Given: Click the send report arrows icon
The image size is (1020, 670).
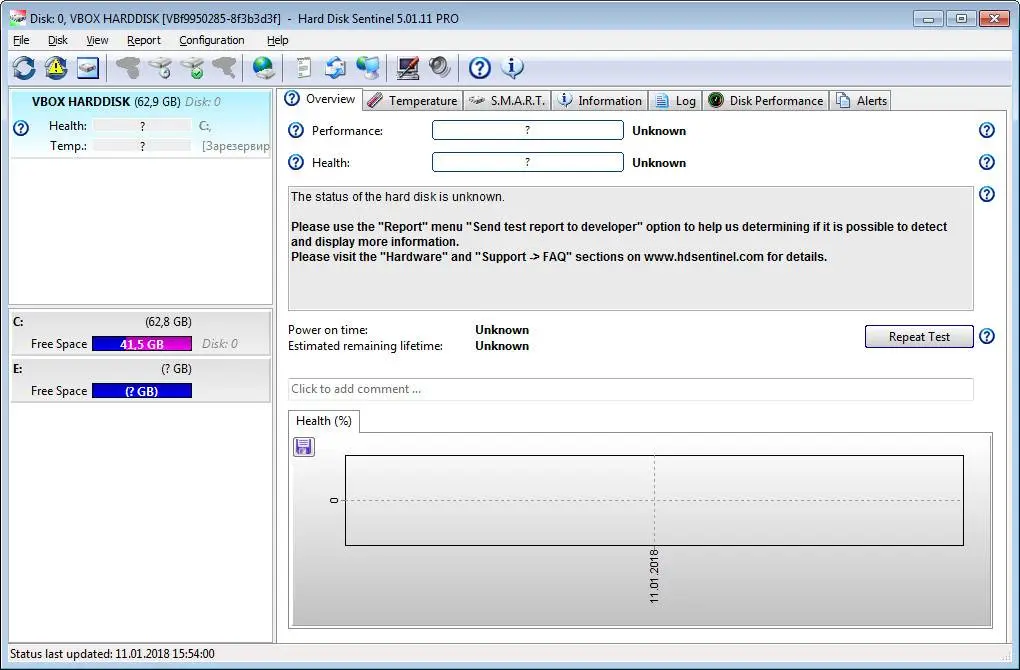Looking at the screenshot, I should (x=336, y=68).
